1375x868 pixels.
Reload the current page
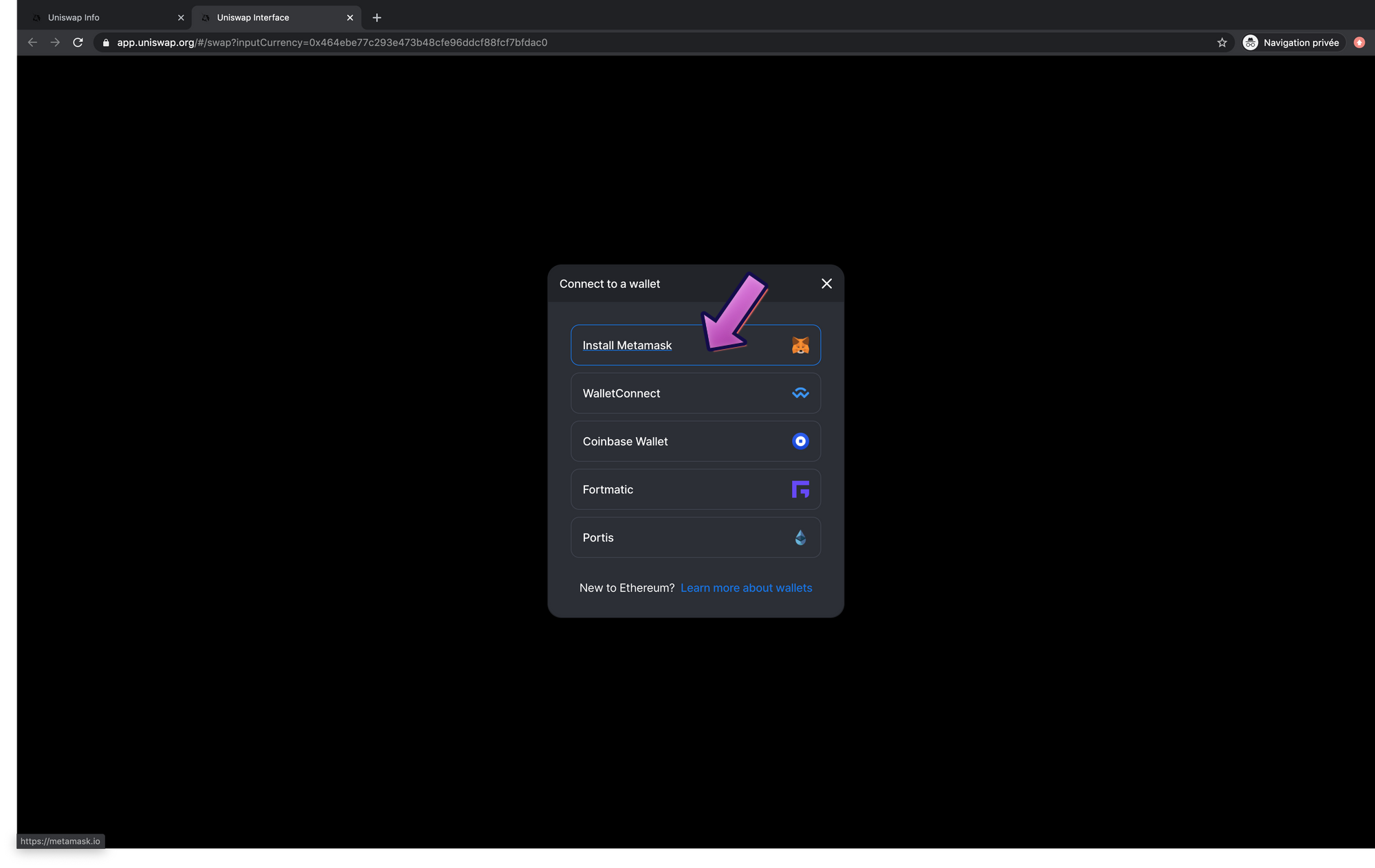click(78, 43)
